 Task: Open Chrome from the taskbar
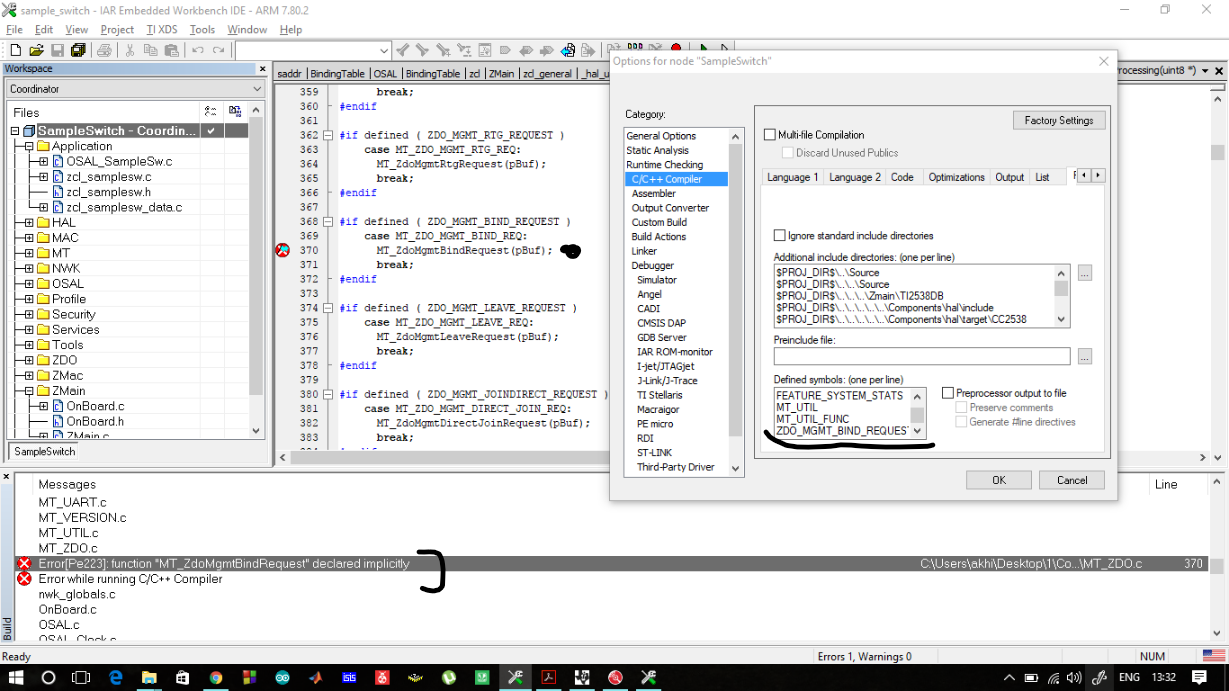click(x=215, y=677)
